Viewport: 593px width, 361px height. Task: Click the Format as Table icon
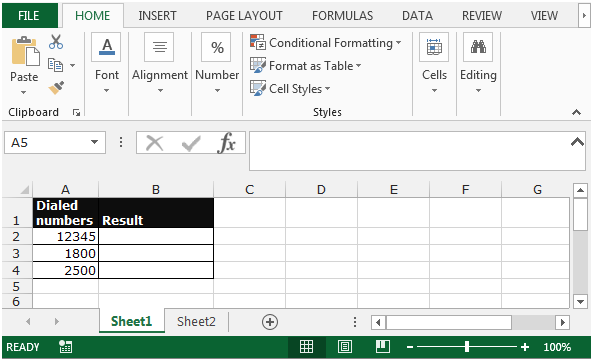coord(258,65)
